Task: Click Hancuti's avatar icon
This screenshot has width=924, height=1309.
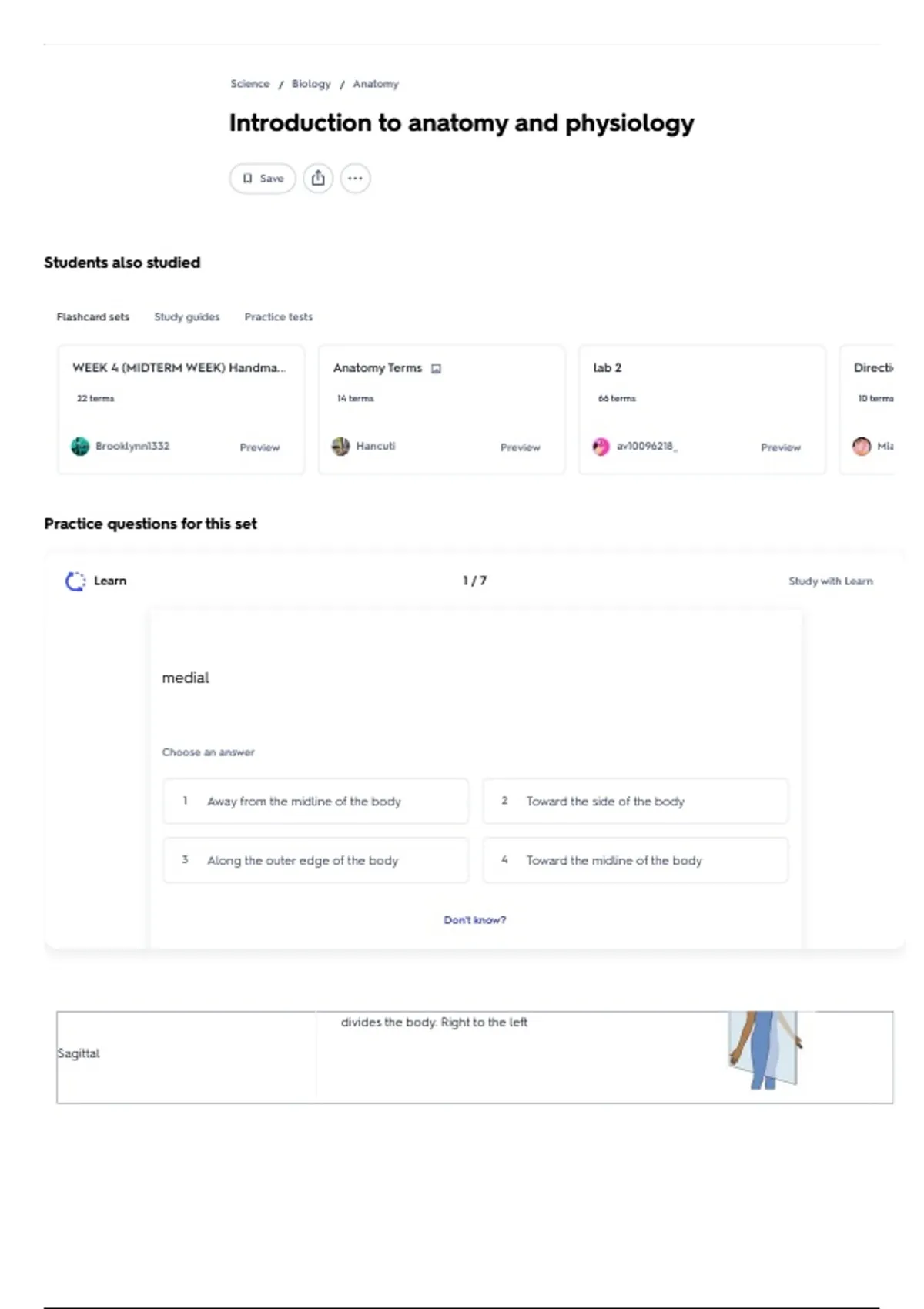Action: point(340,447)
